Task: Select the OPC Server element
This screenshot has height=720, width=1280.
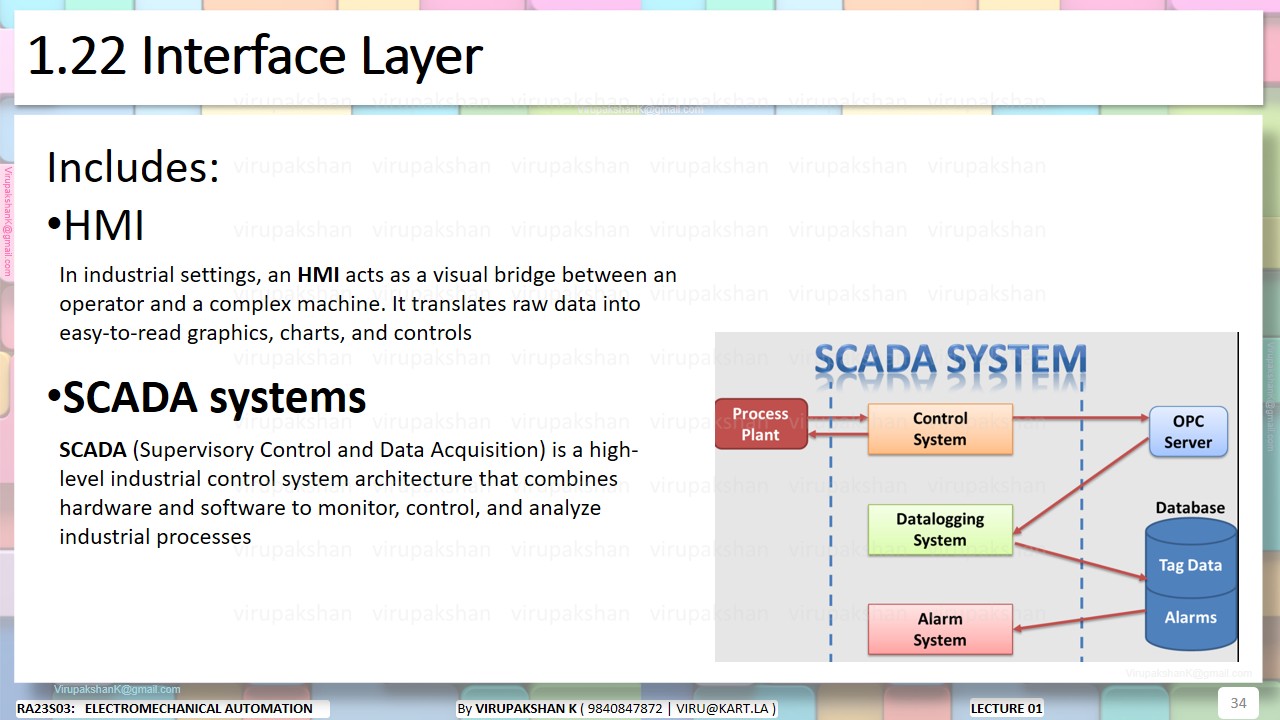Action: click(x=1188, y=431)
